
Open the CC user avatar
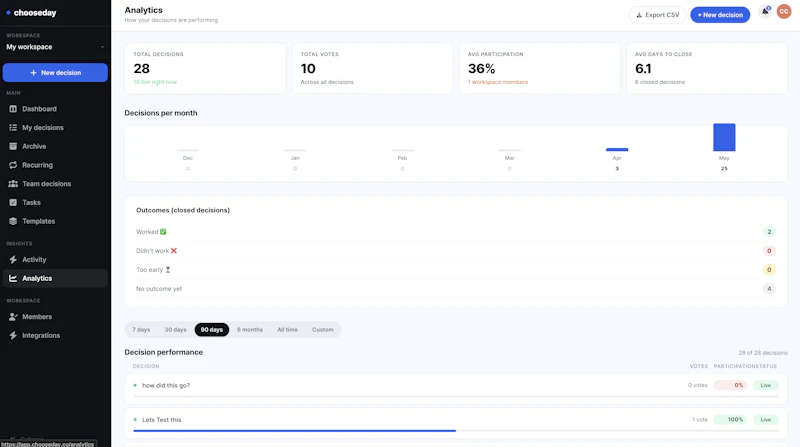(x=784, y=11)
